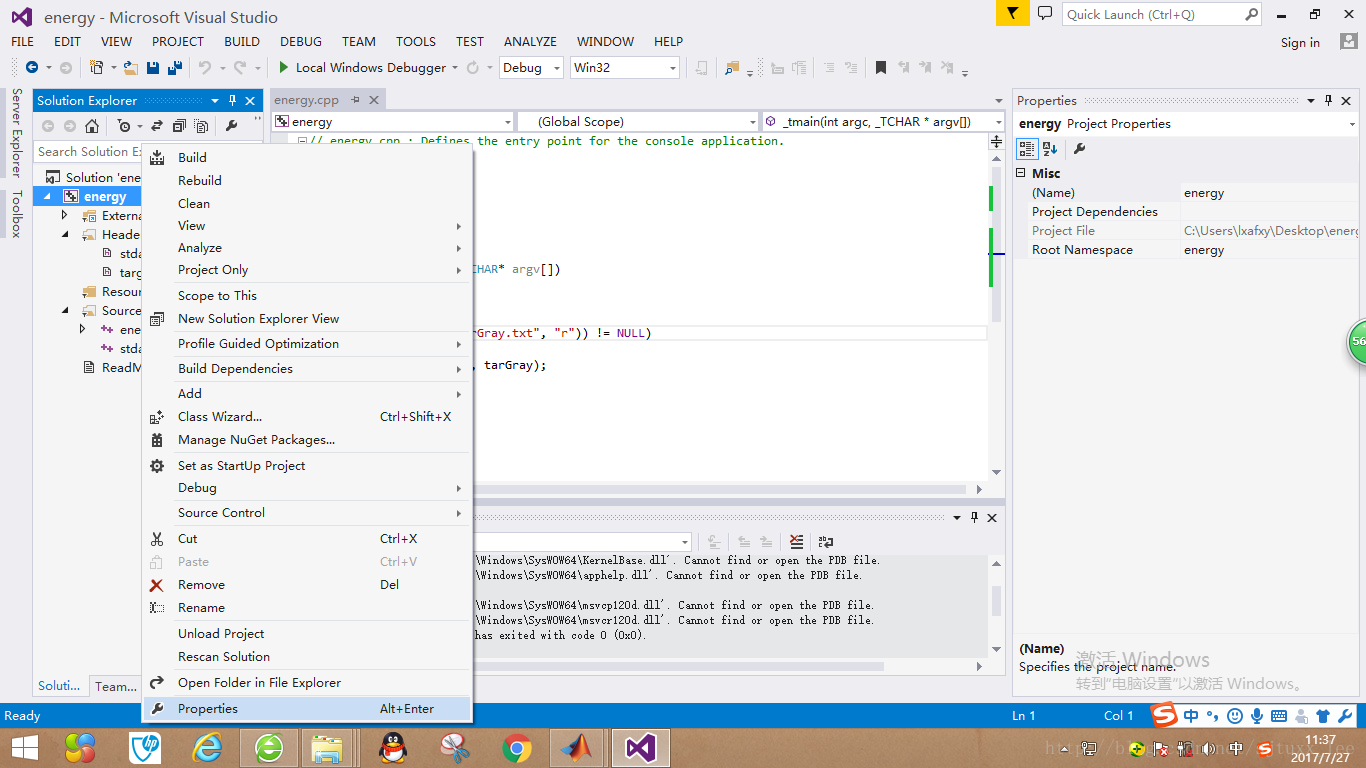Choose Rename from the context menu

tap(307, 607)
